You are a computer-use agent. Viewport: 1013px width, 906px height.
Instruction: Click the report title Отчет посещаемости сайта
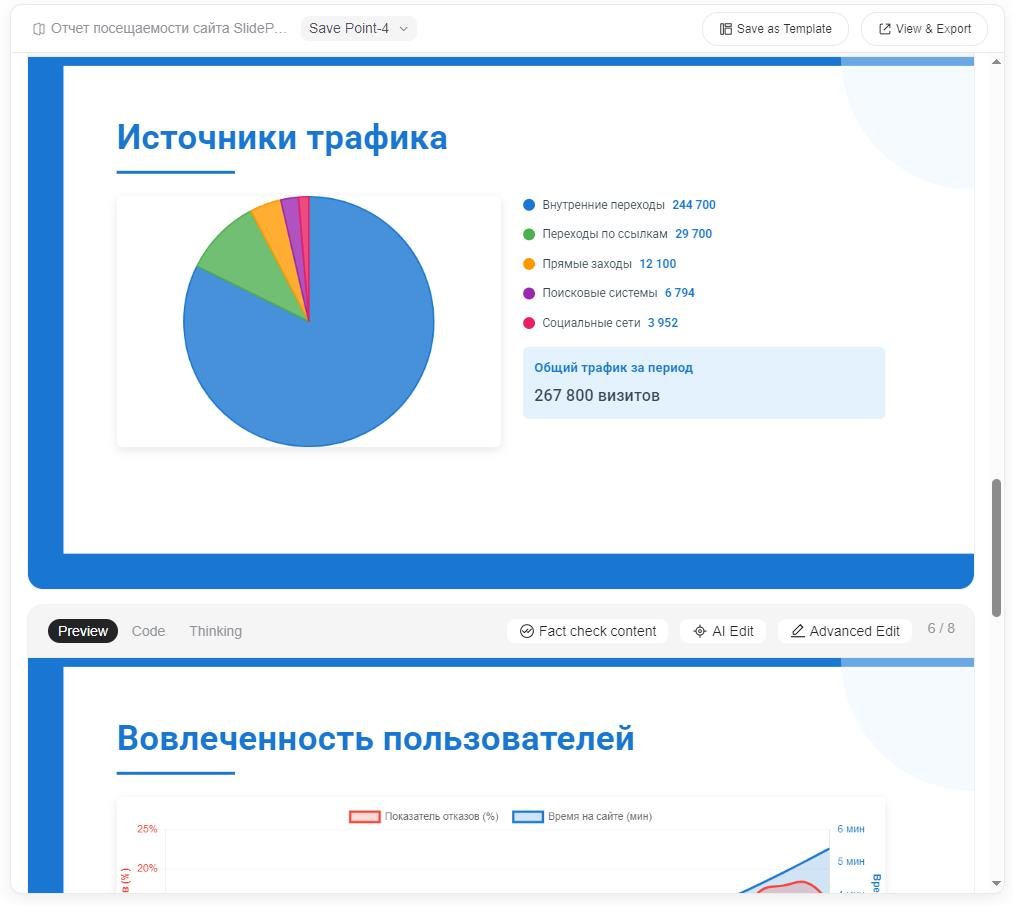point(169,28)
